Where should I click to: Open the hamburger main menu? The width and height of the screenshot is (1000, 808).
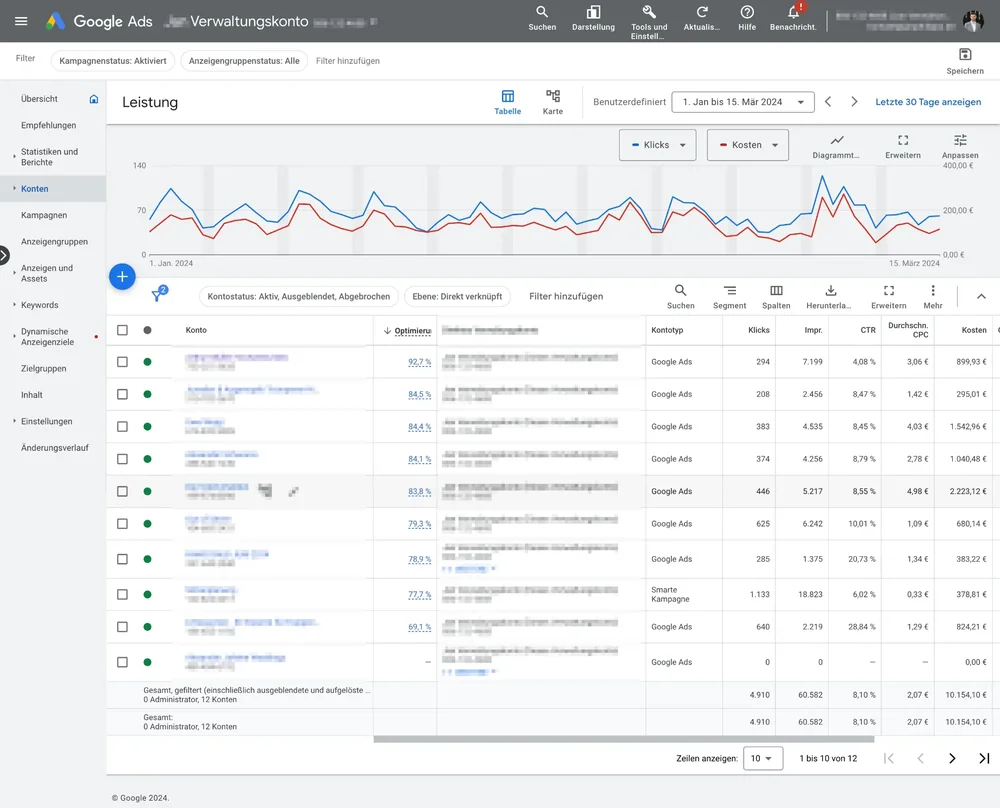[x=21, y=21]
